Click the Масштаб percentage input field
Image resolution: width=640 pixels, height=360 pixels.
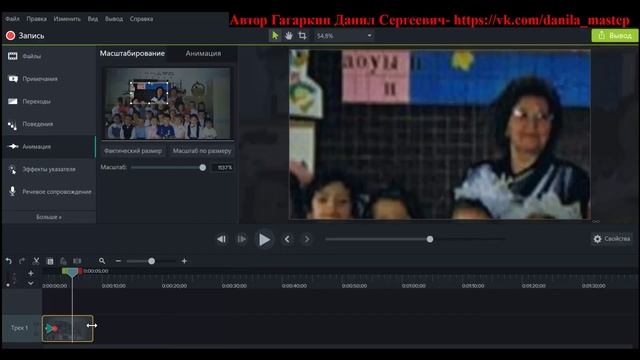click(x=223, y=168)
